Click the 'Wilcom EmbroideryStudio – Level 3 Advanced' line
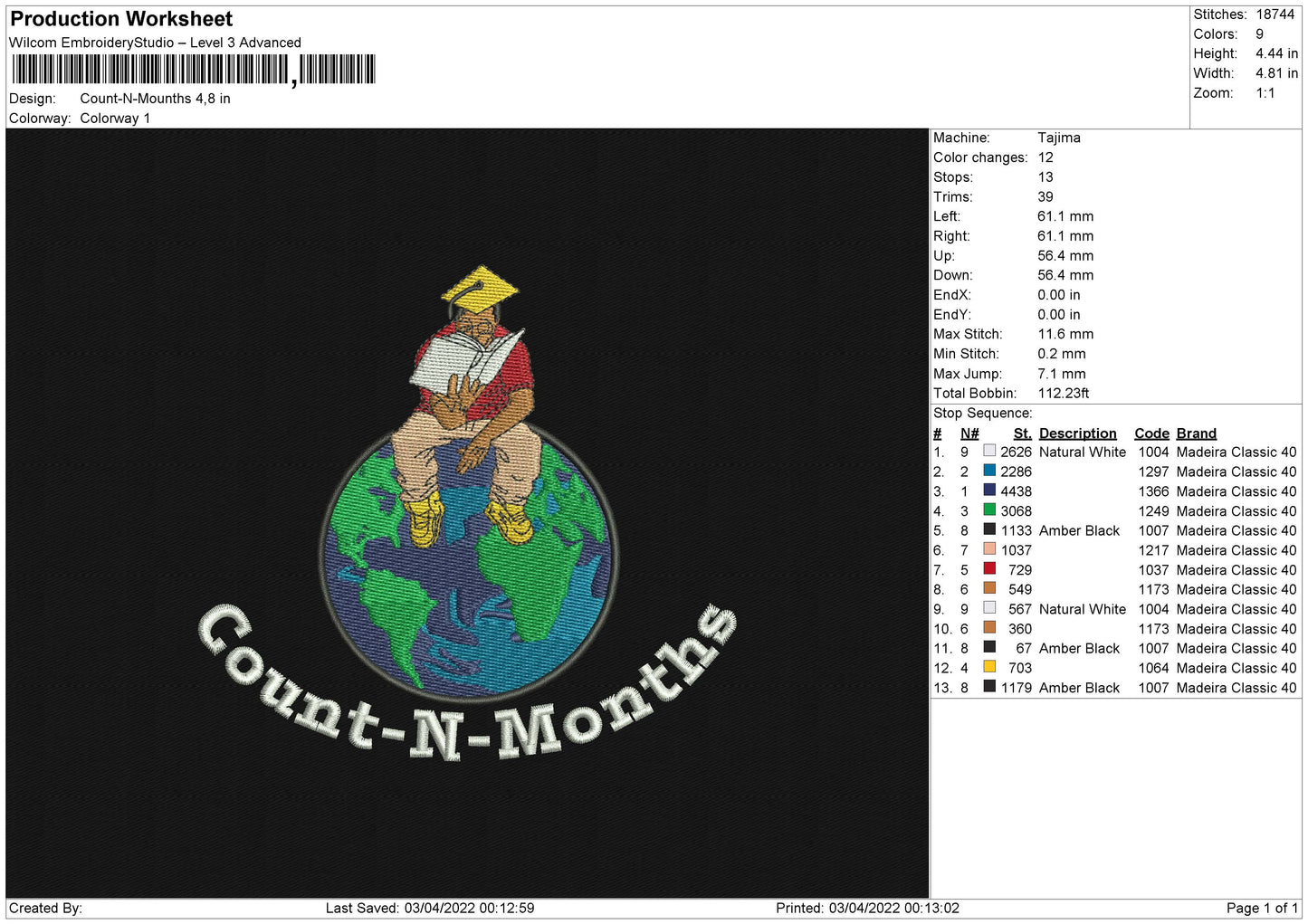Image resolution: width=1308 pixels, height=924 pixels. pos(155,43)
